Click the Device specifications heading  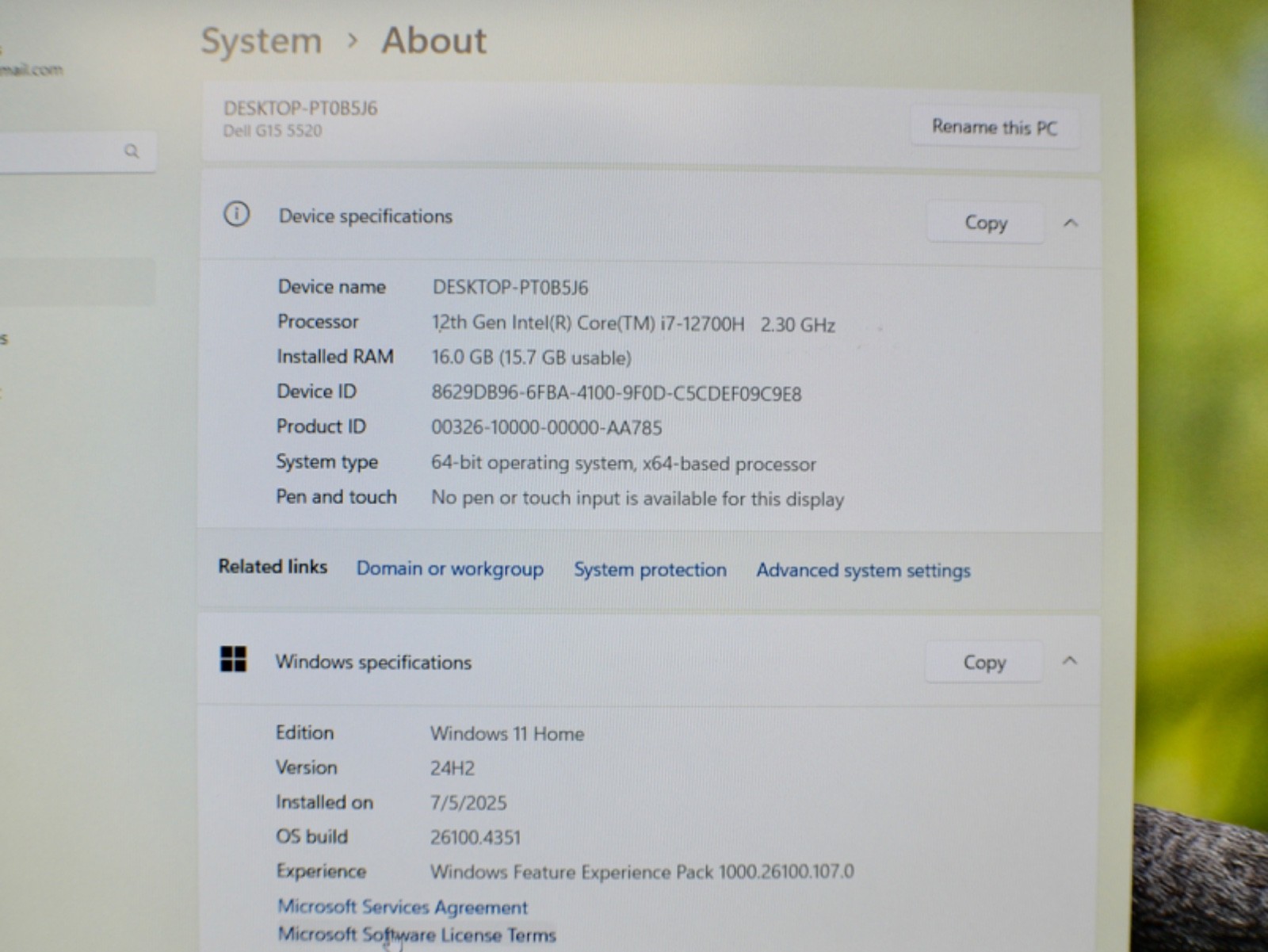point(365,216)
